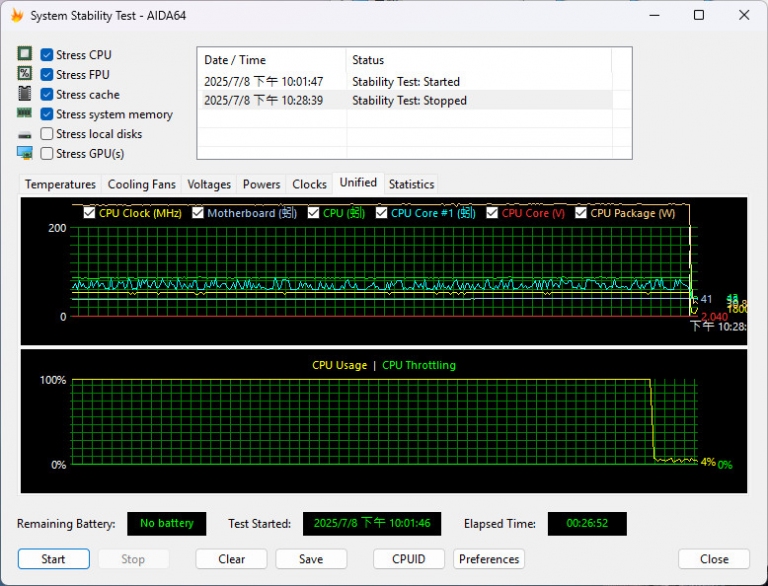Image resolution: width=768 pixels, height=586 pixels.
Task: Select the Stability Test: Started log row
Action: 406,81
